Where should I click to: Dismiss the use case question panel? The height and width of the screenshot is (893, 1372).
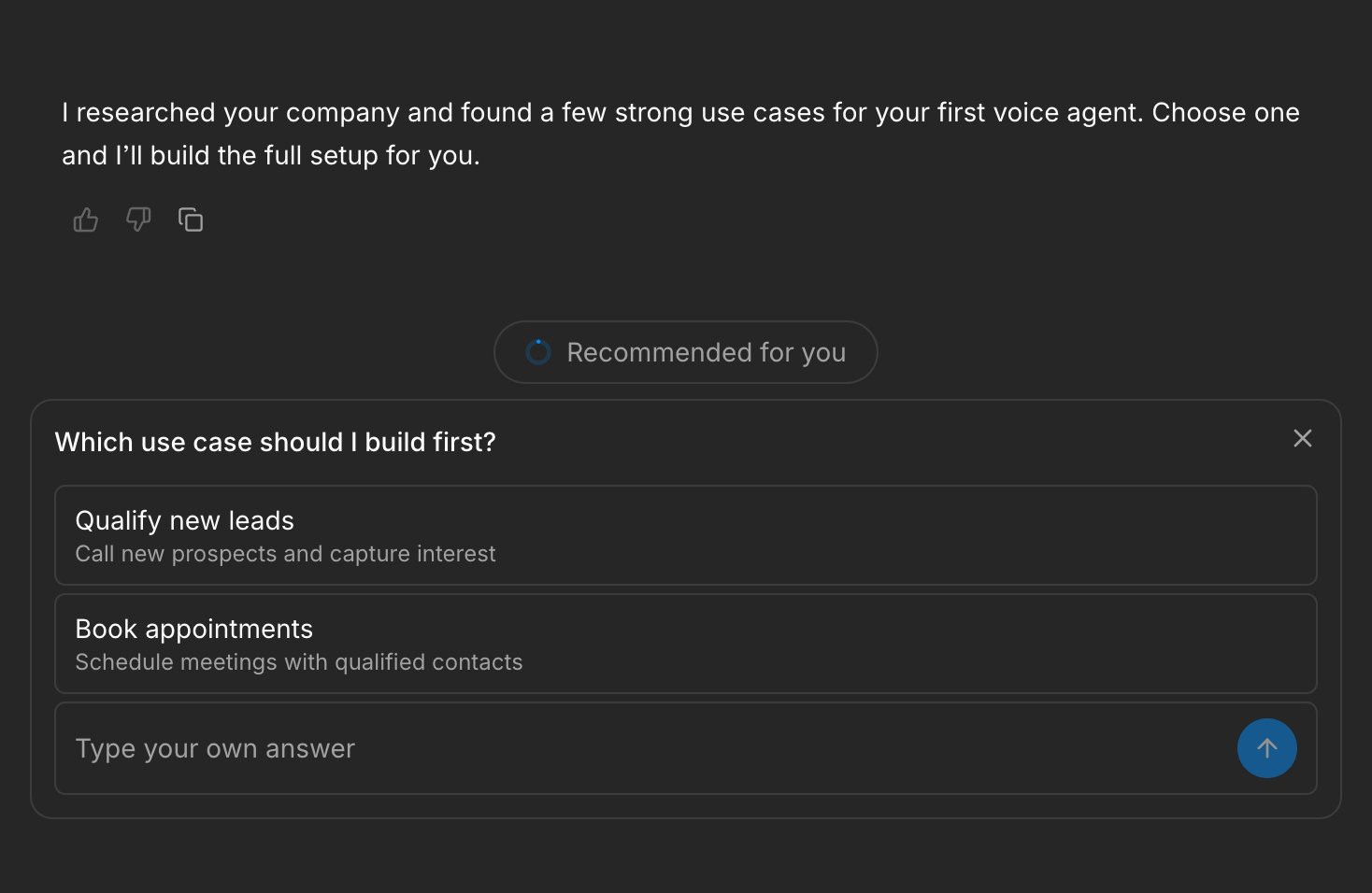(x=1303, y=438)
